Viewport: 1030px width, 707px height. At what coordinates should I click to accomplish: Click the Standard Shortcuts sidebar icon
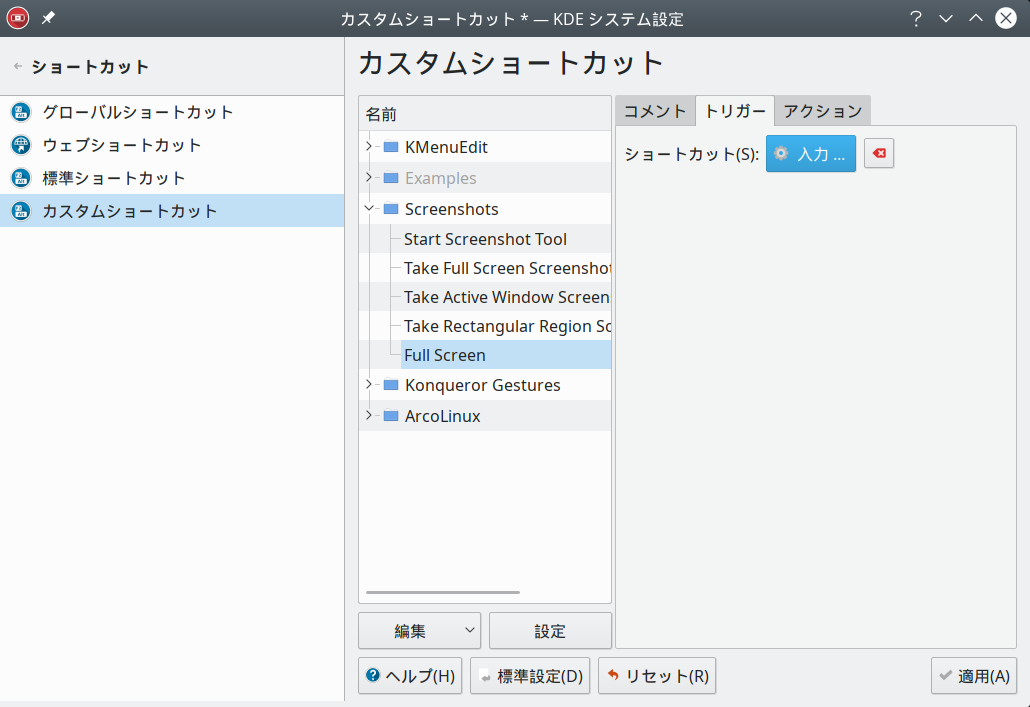coord(21,178)
